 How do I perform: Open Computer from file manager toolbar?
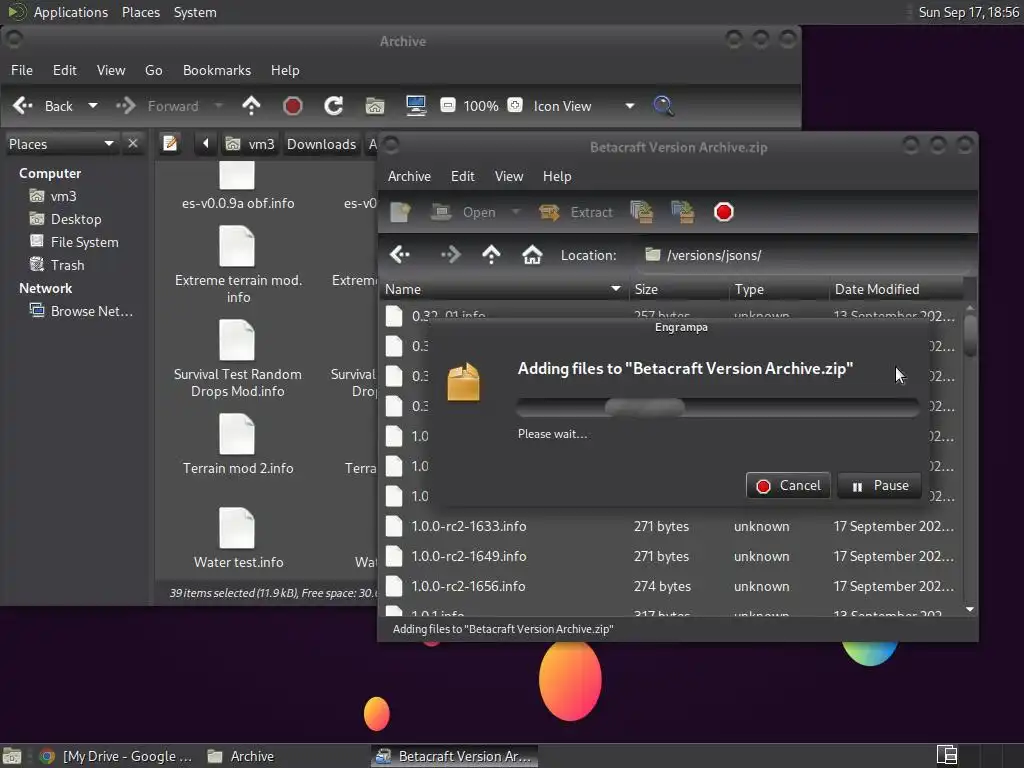[415, 106]
